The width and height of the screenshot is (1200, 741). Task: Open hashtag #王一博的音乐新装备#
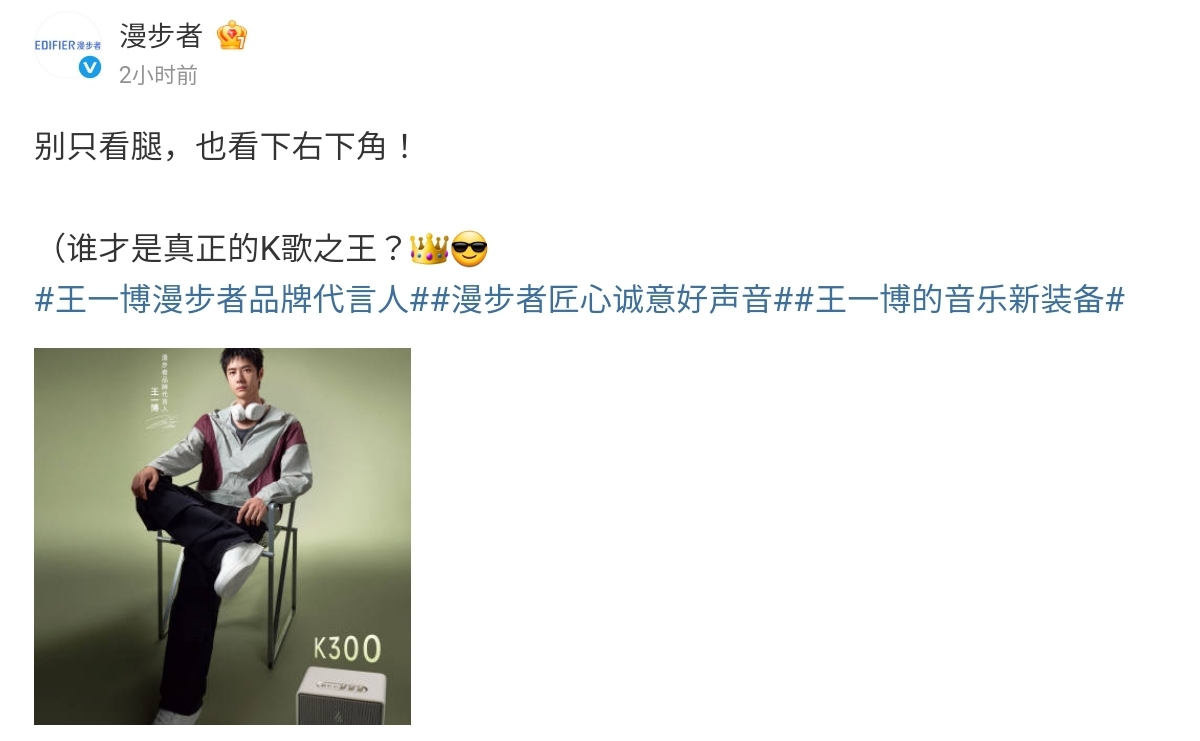(960, 300)
